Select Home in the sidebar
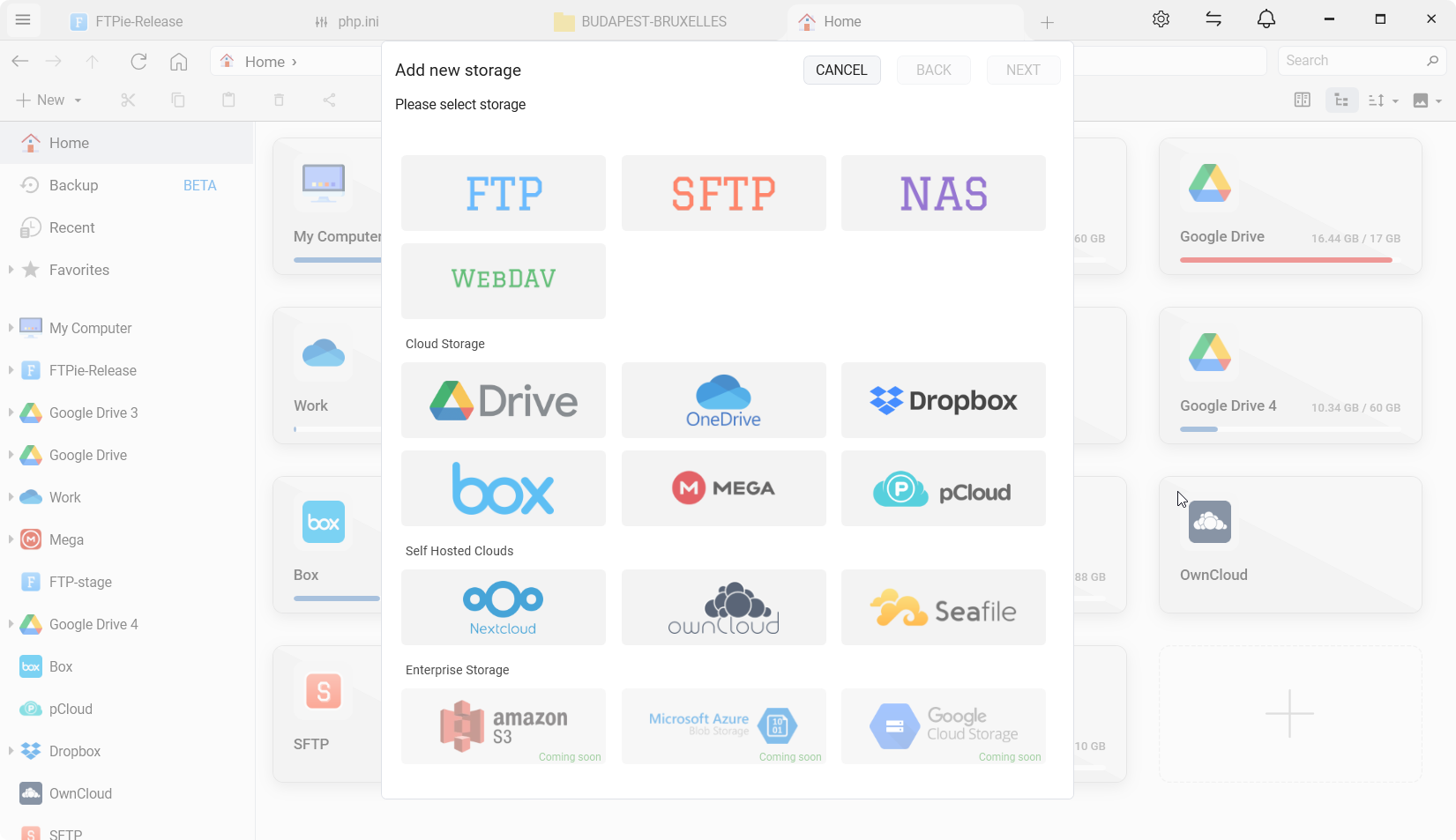 127,143
